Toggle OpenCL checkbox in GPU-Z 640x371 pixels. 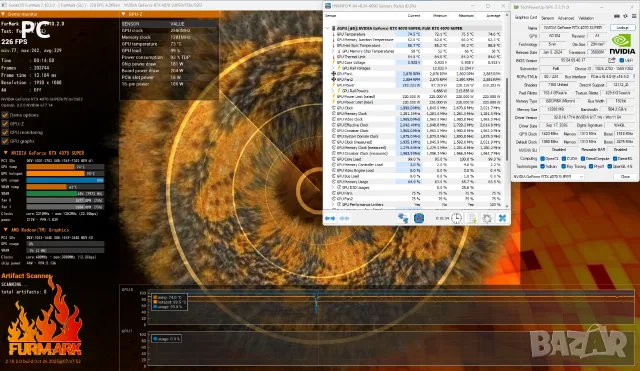pyautogui.click(x=542, y=158)
